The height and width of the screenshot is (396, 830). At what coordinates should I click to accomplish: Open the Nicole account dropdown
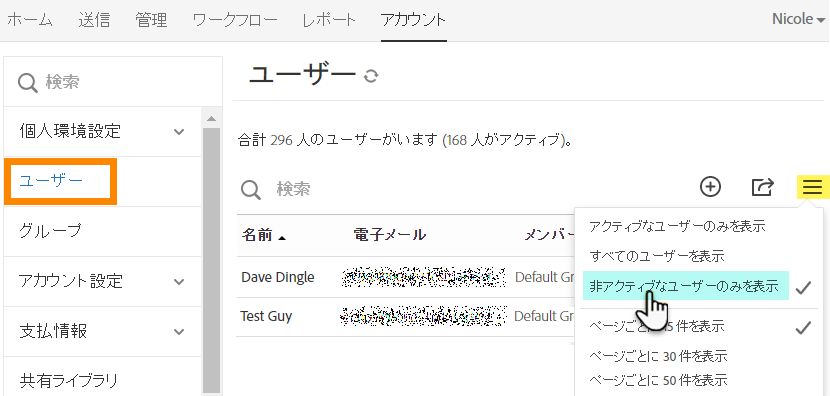(x=798, y=19)
